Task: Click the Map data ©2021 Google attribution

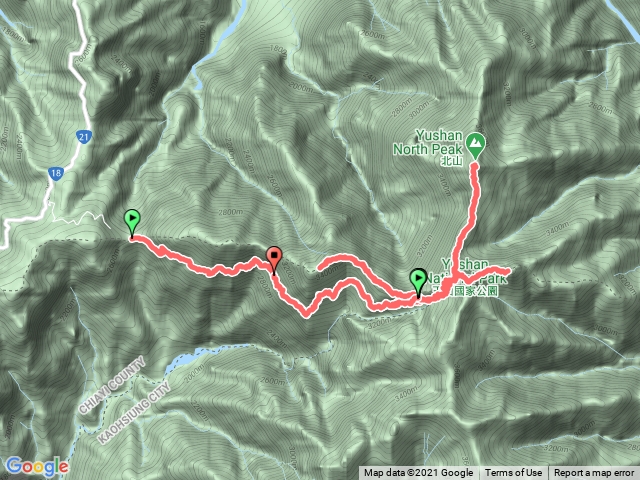Action: click(418, 473)
